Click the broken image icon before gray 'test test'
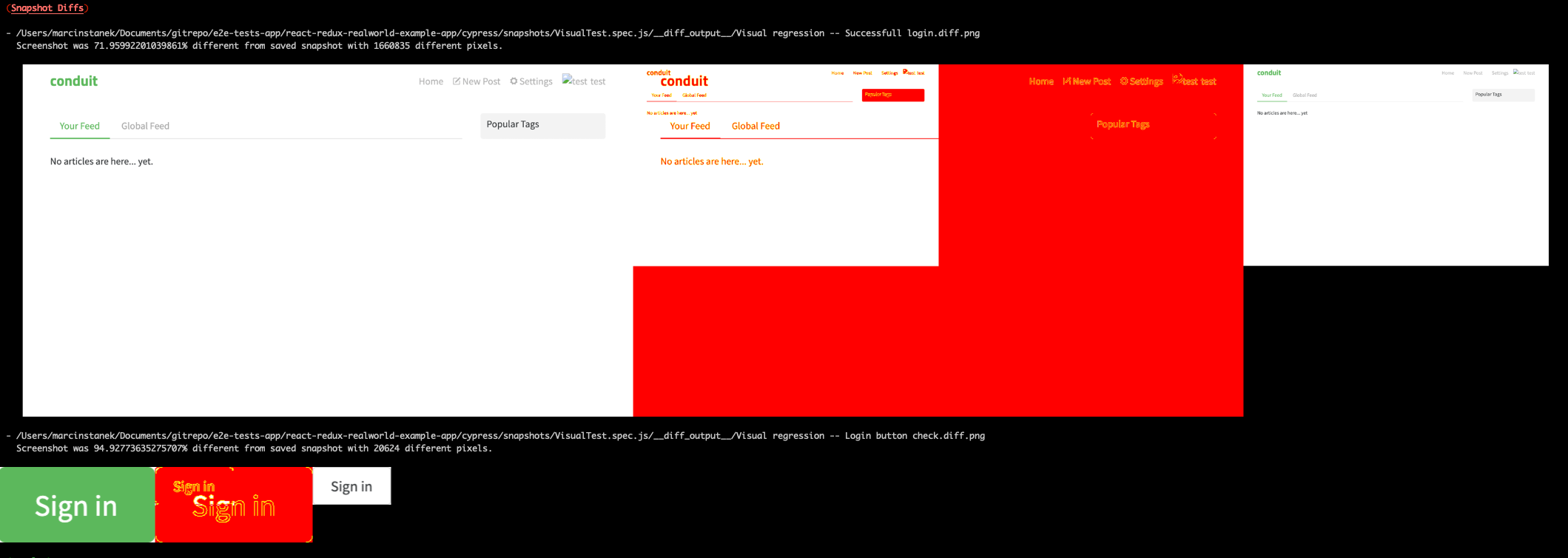The width and height of the screenshot is (1568, 558). (567, 80)
